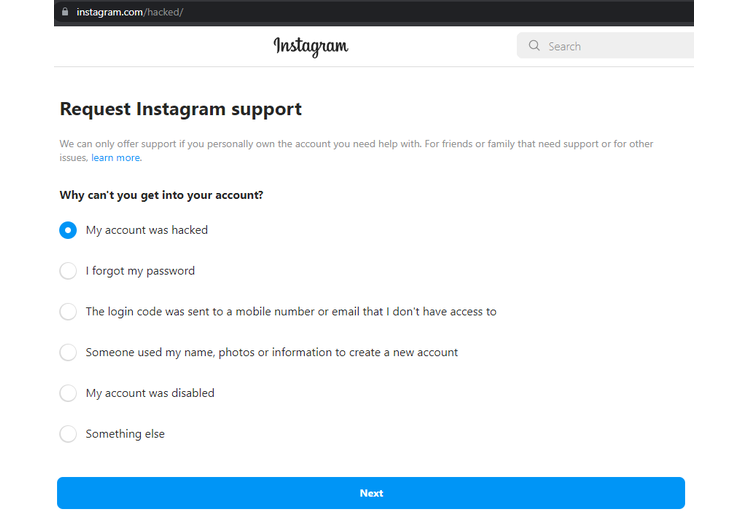Click the "My account was disabled" label text
The width and height of the screenshot is (750, 512).
[x=150, y=393]
